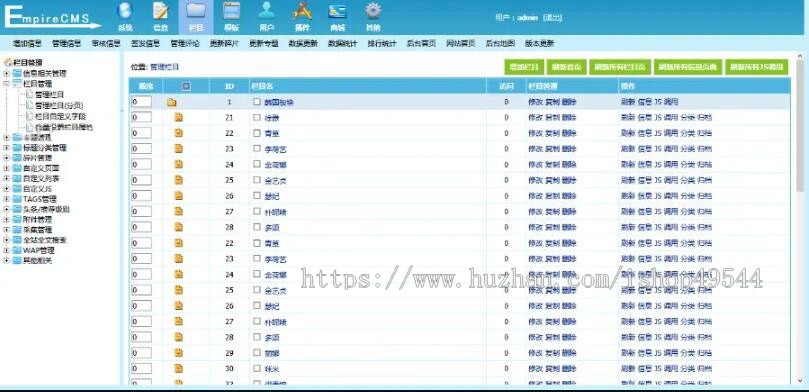Click the select-all box icon in table header
This screenshot has width=809, height=392.
pos(186,86)
